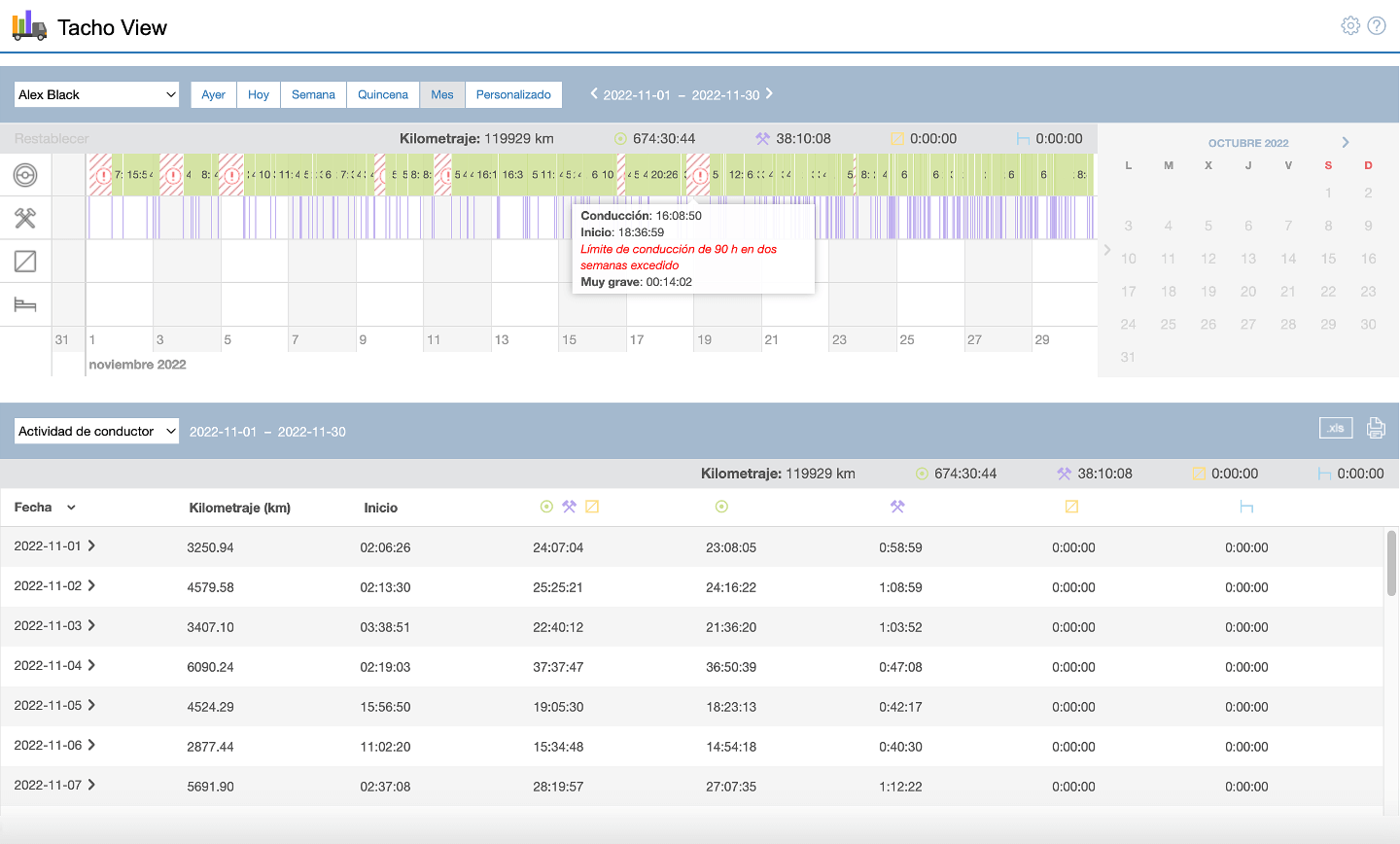Print the report with printer icon
This screenshot has width=1400, height=844.
pos(1376,428)
